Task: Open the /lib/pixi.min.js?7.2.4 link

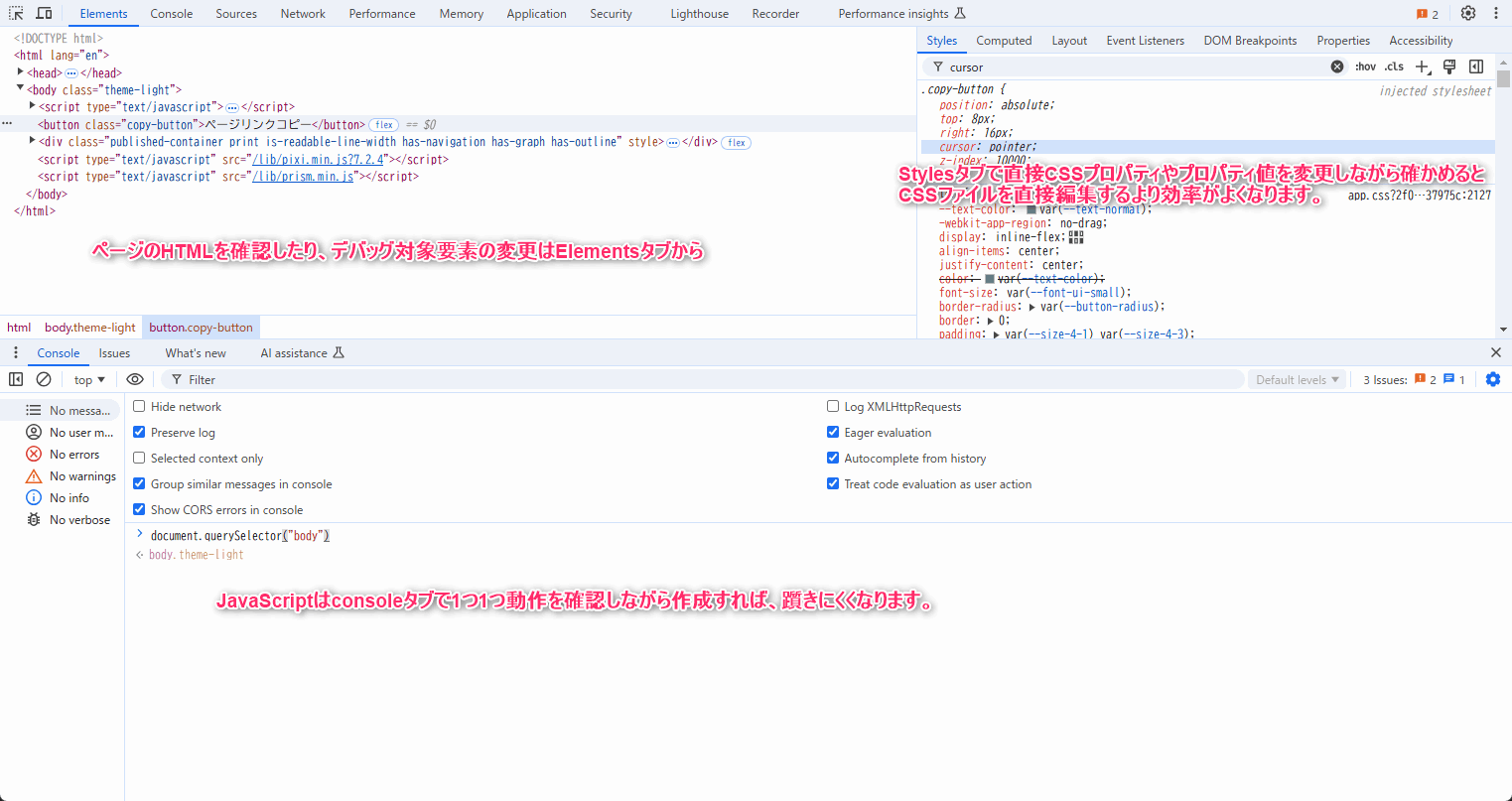Action: click(319, 160)
